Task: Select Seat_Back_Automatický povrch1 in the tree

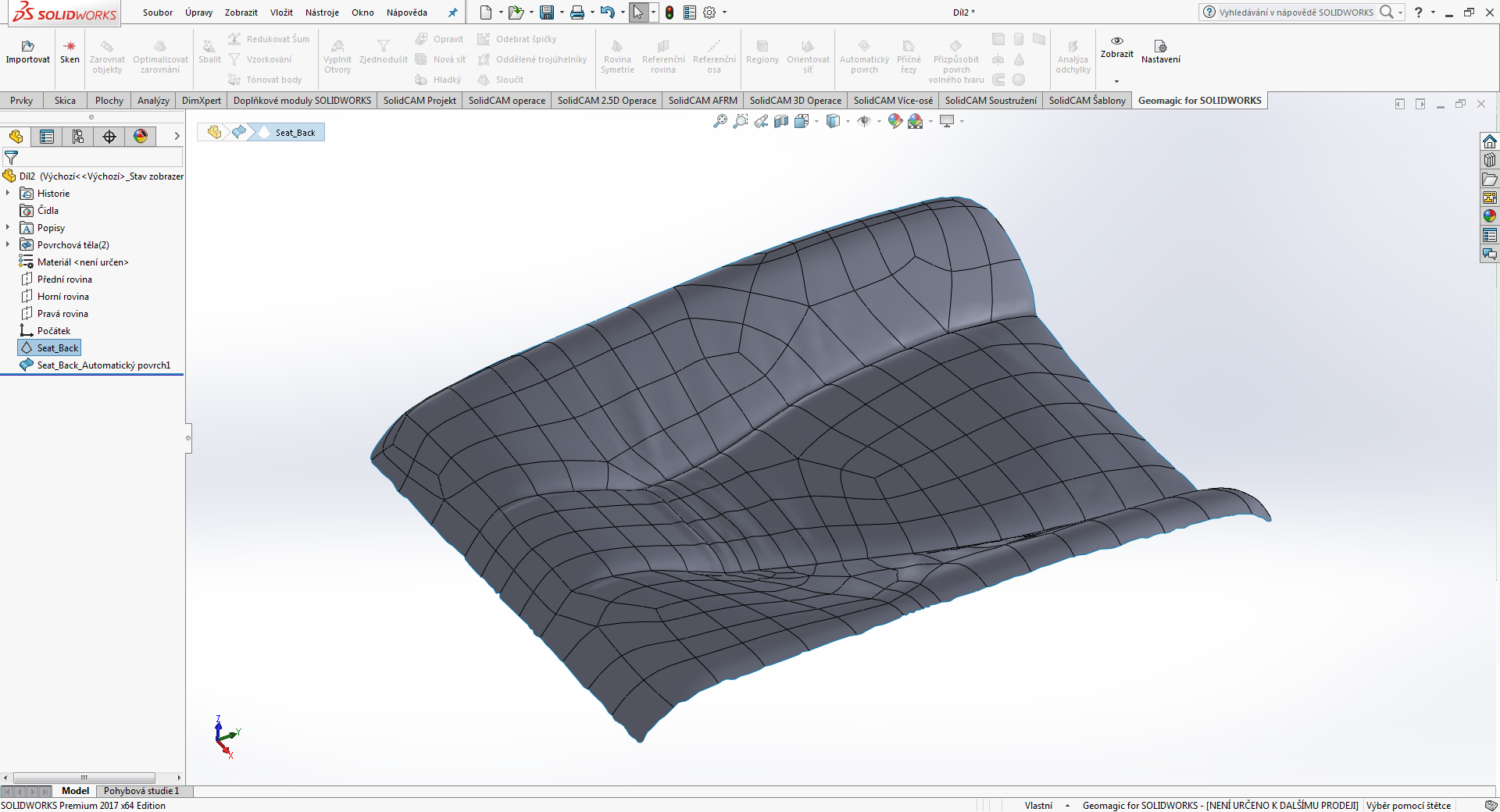Action: 103,365
